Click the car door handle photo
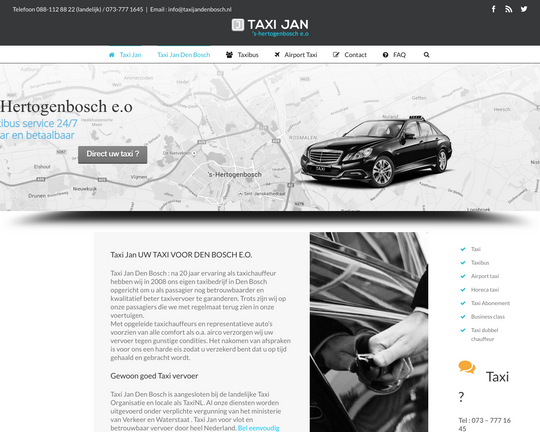The height and width of the screenshot is (432, 540). pyautogui.click(x=369, y=332)
